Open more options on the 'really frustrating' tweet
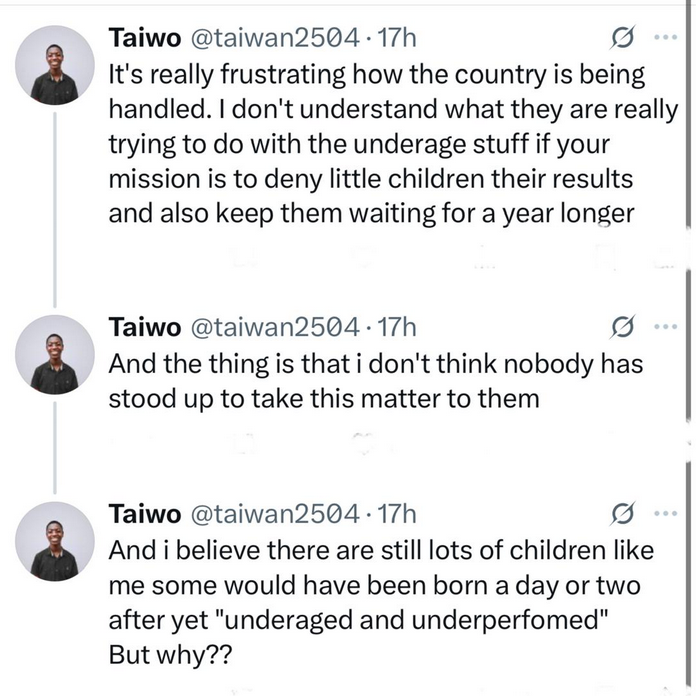The image size is (696, 696). pos(663,39)
